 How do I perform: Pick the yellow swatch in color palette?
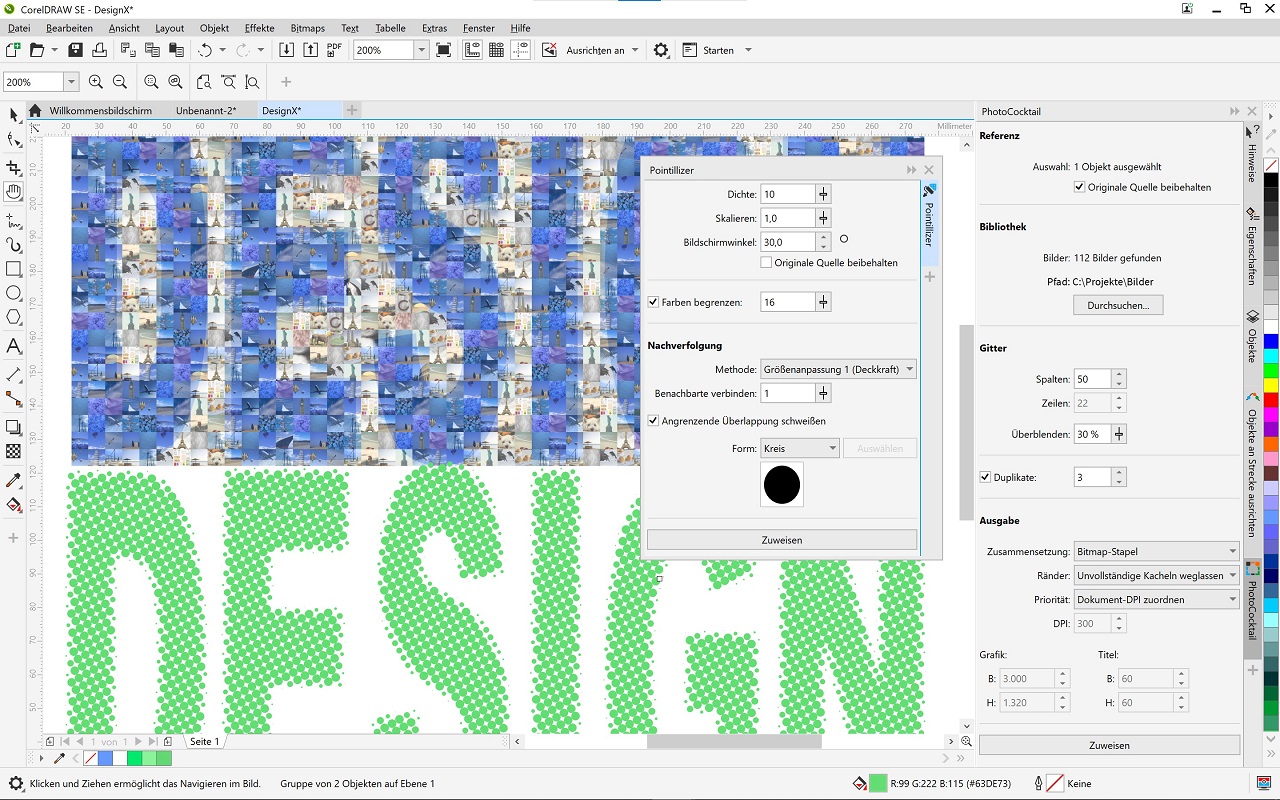pyautogui.click(x=1271, y=385)
